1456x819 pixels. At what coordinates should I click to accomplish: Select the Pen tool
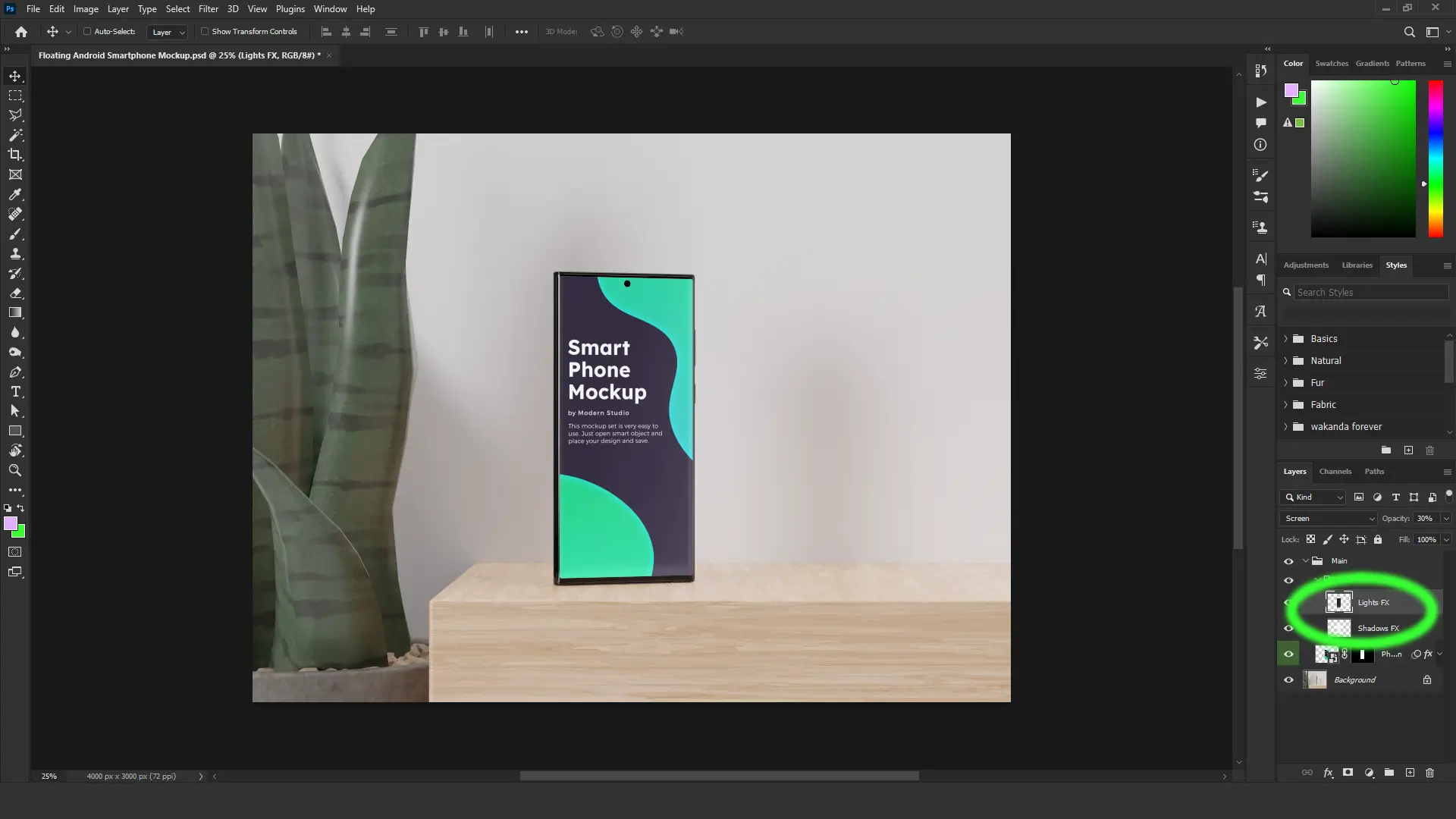[15, 372]
